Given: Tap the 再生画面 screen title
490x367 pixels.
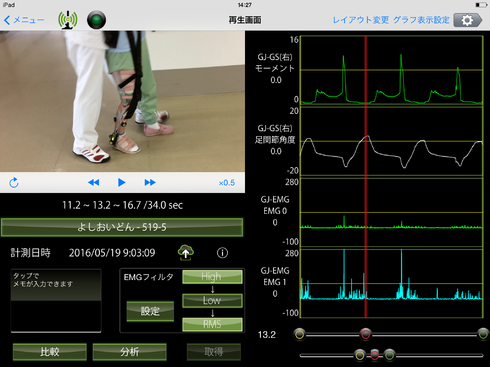Looking at the screenshot, I should [245, 20].
